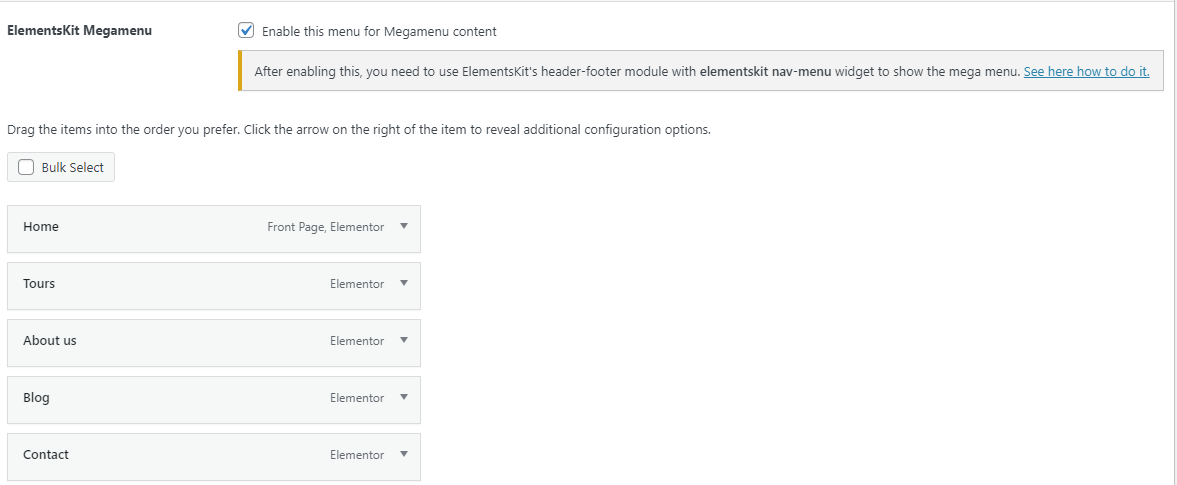
Task: Click the Elementor label on Tours item
Action: click(357, 284)
